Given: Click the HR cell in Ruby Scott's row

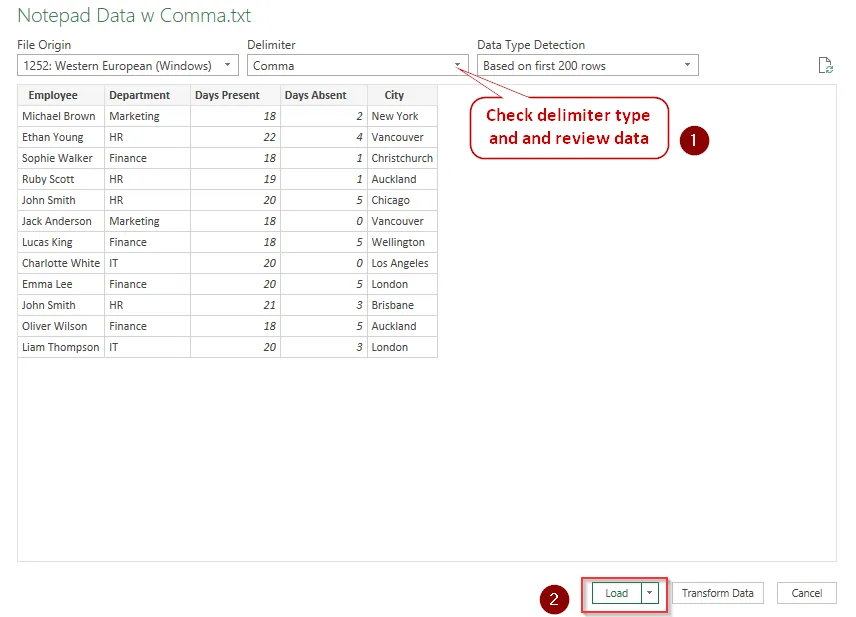Looking at the screenshot, I should point(147,179).
